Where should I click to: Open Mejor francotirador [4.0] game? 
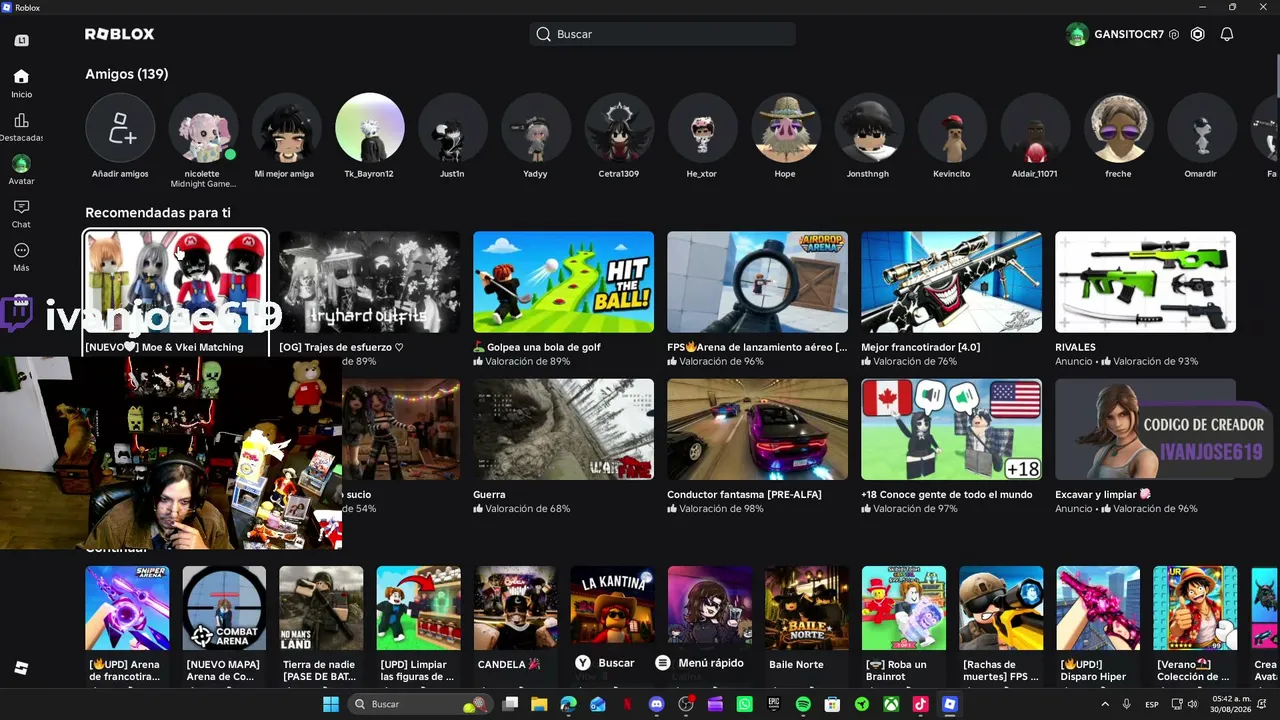click(x=951, y=282)
